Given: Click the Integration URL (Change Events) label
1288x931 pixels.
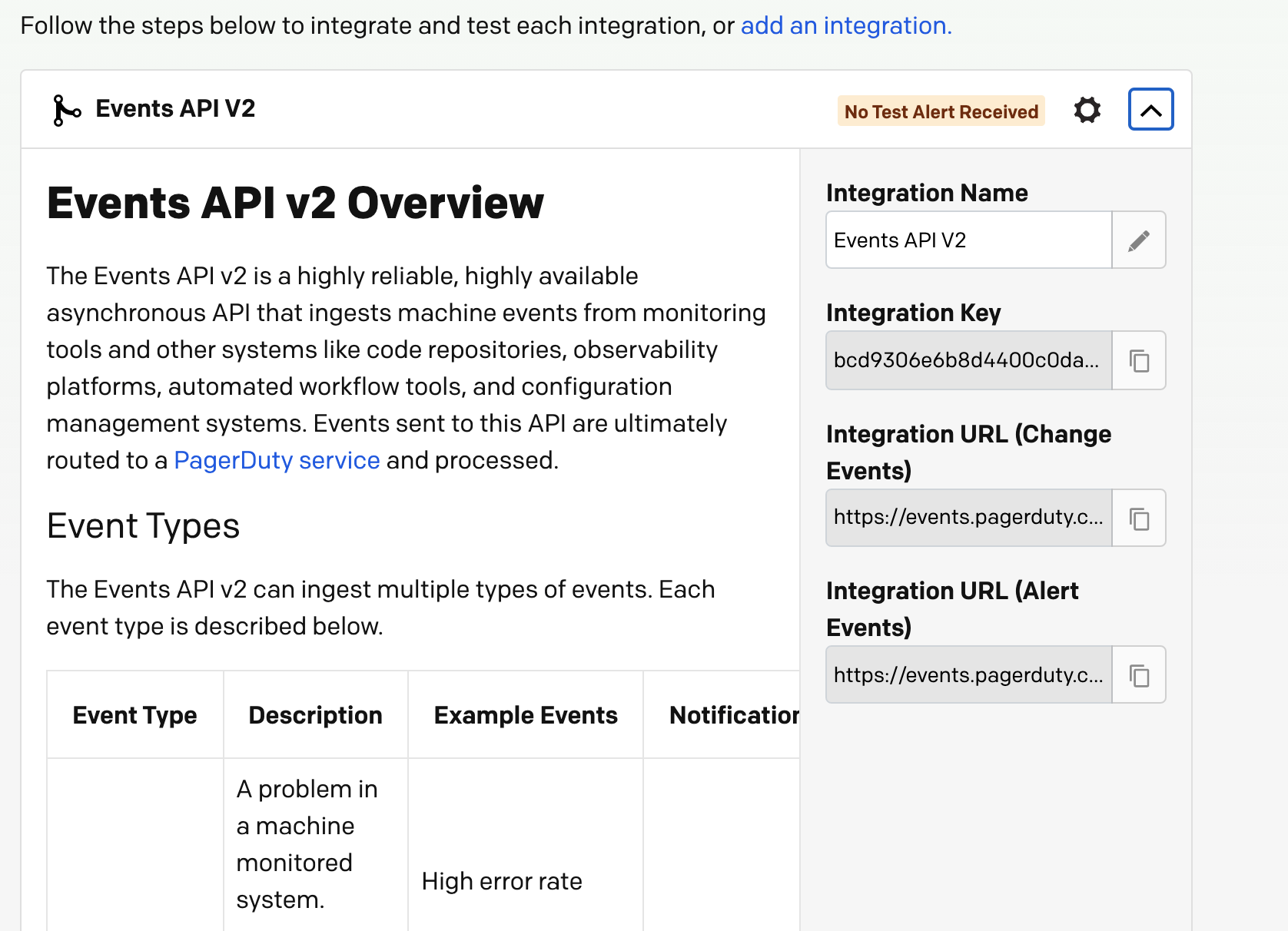Looking at the screenshot, I should pyautogui.click(x=968, y=452).
